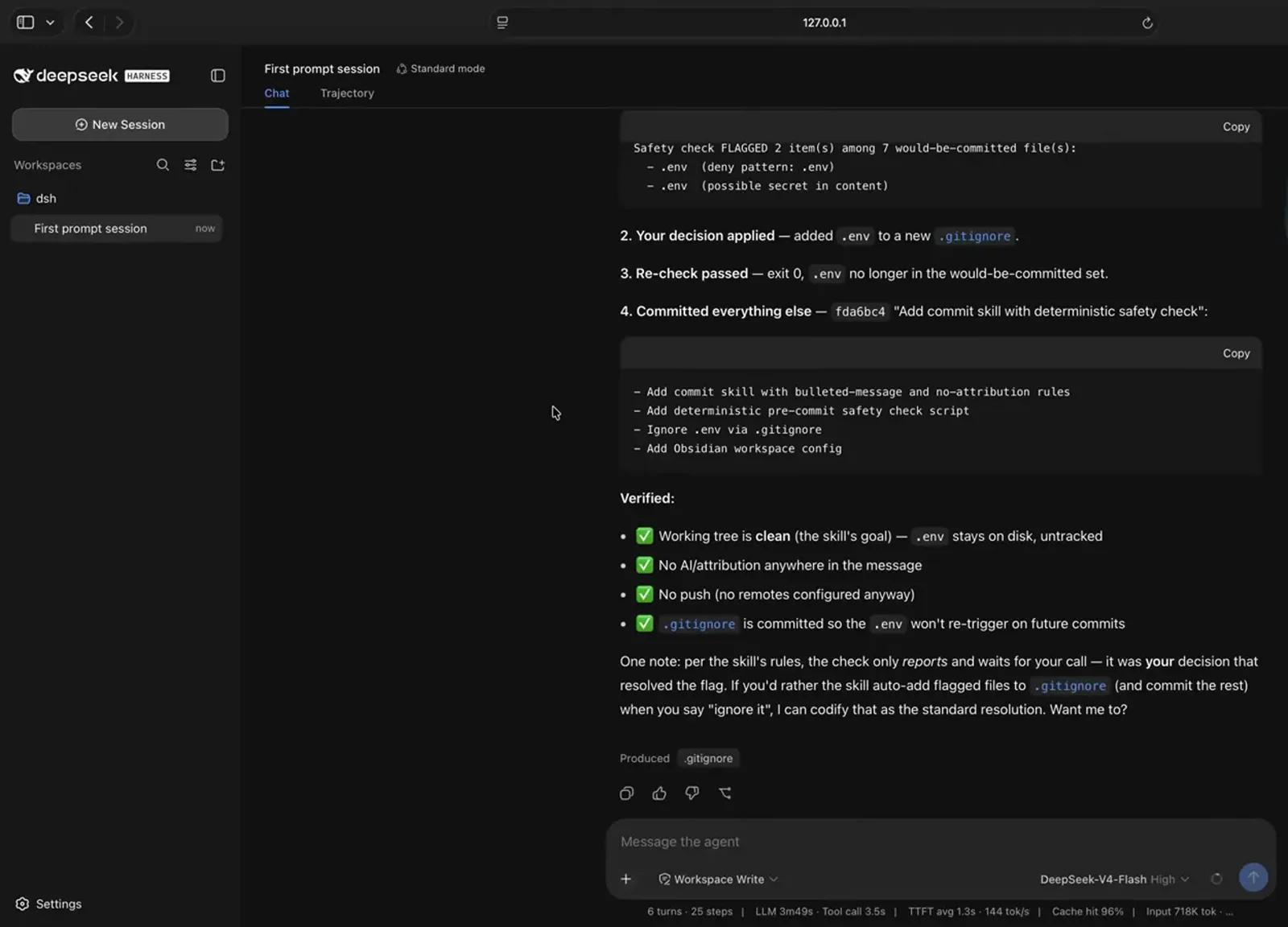The width and height of the screenshot is (1288, 927).
Task: Click the First prompt session title
Action: (322, 69)
